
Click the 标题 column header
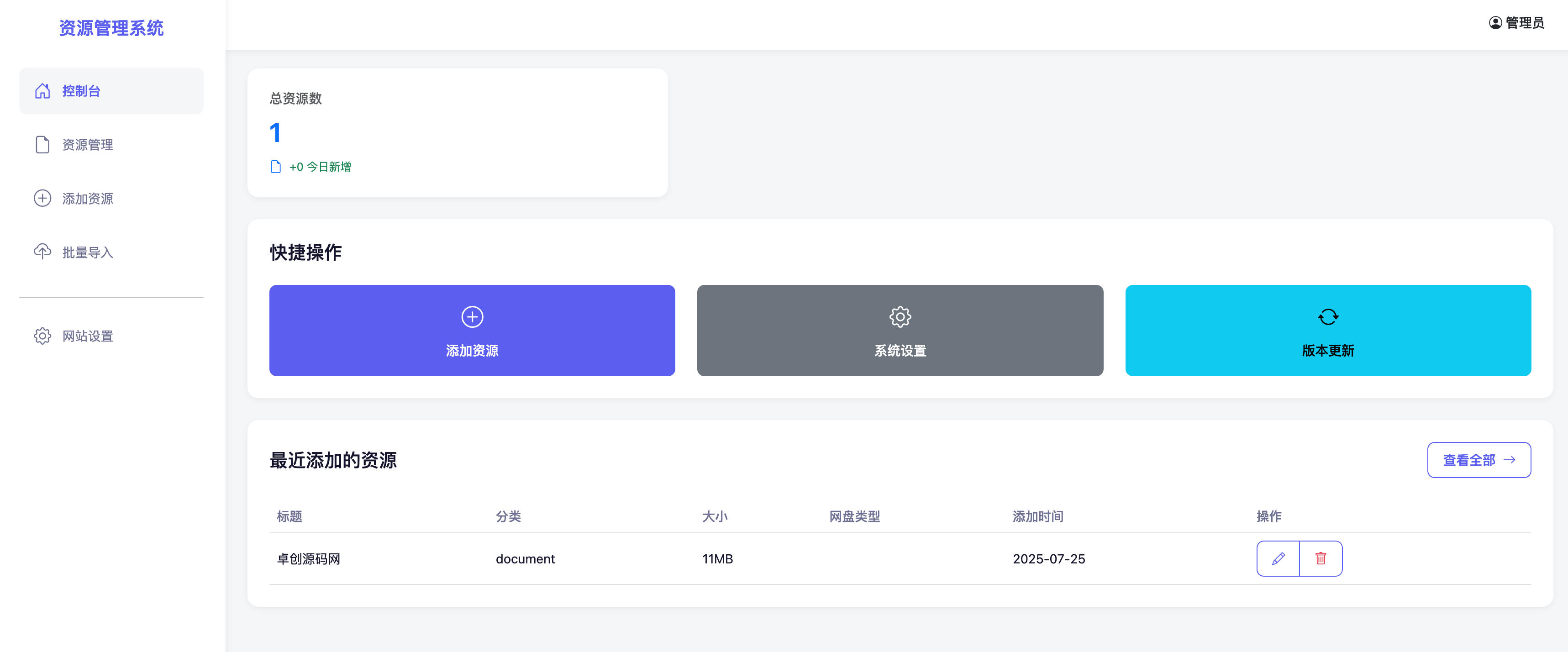(289, 516)
